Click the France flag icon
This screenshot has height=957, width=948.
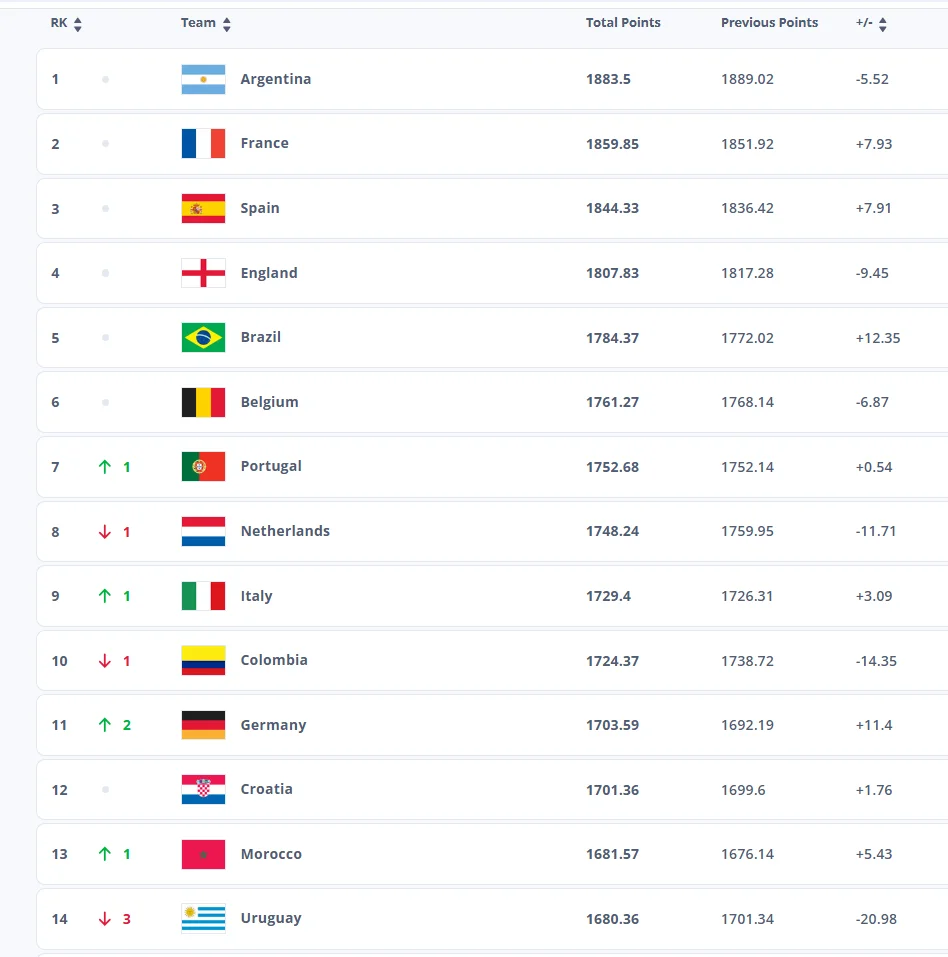click(x=203, y=144)
